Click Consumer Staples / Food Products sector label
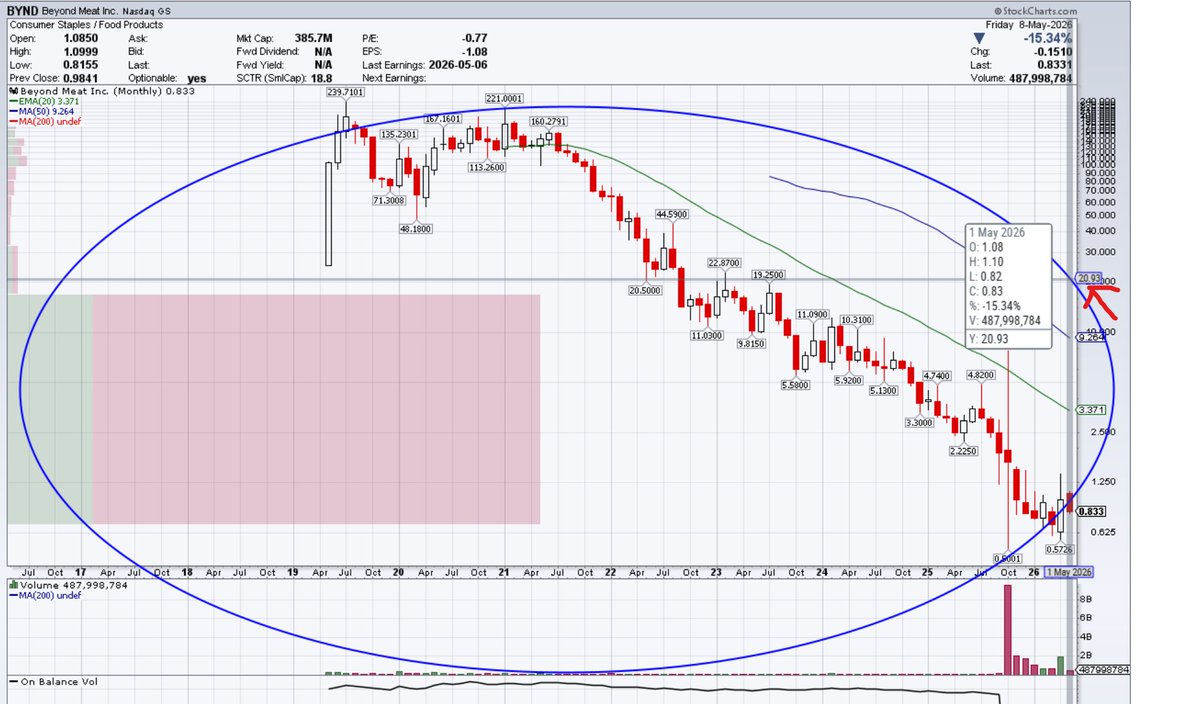Image resolution: width=1200 pixels, height=704 pixels. coord(85,25)
